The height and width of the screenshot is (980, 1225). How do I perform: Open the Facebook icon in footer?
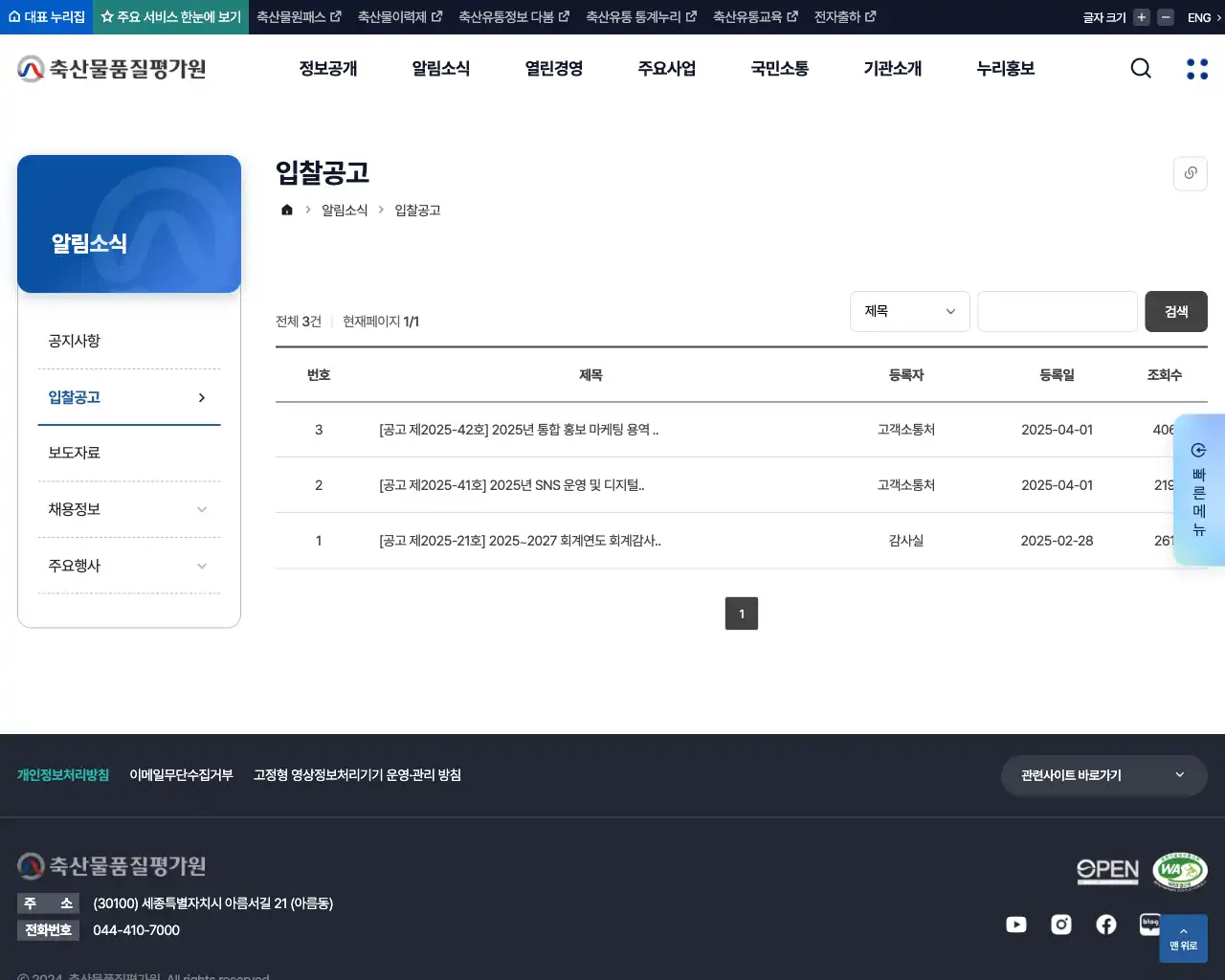click(1105, 924)
